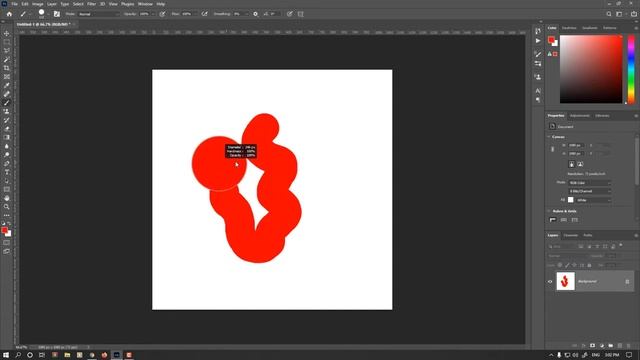Open the Opacity slider dropdown arrow

(x=153, y=14)
